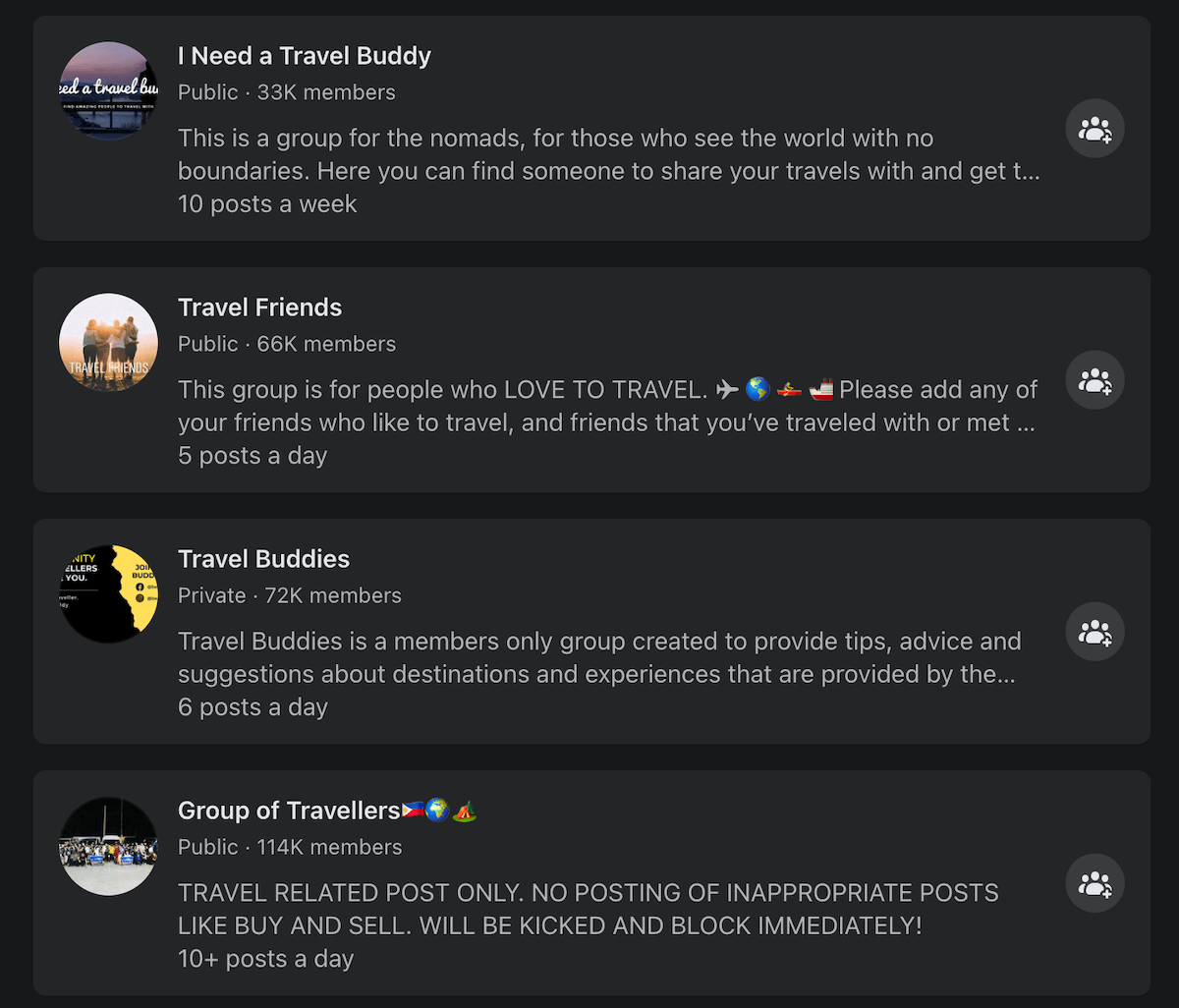Open the I Need a Travel Buddy avatar

[x=109, y=90]
